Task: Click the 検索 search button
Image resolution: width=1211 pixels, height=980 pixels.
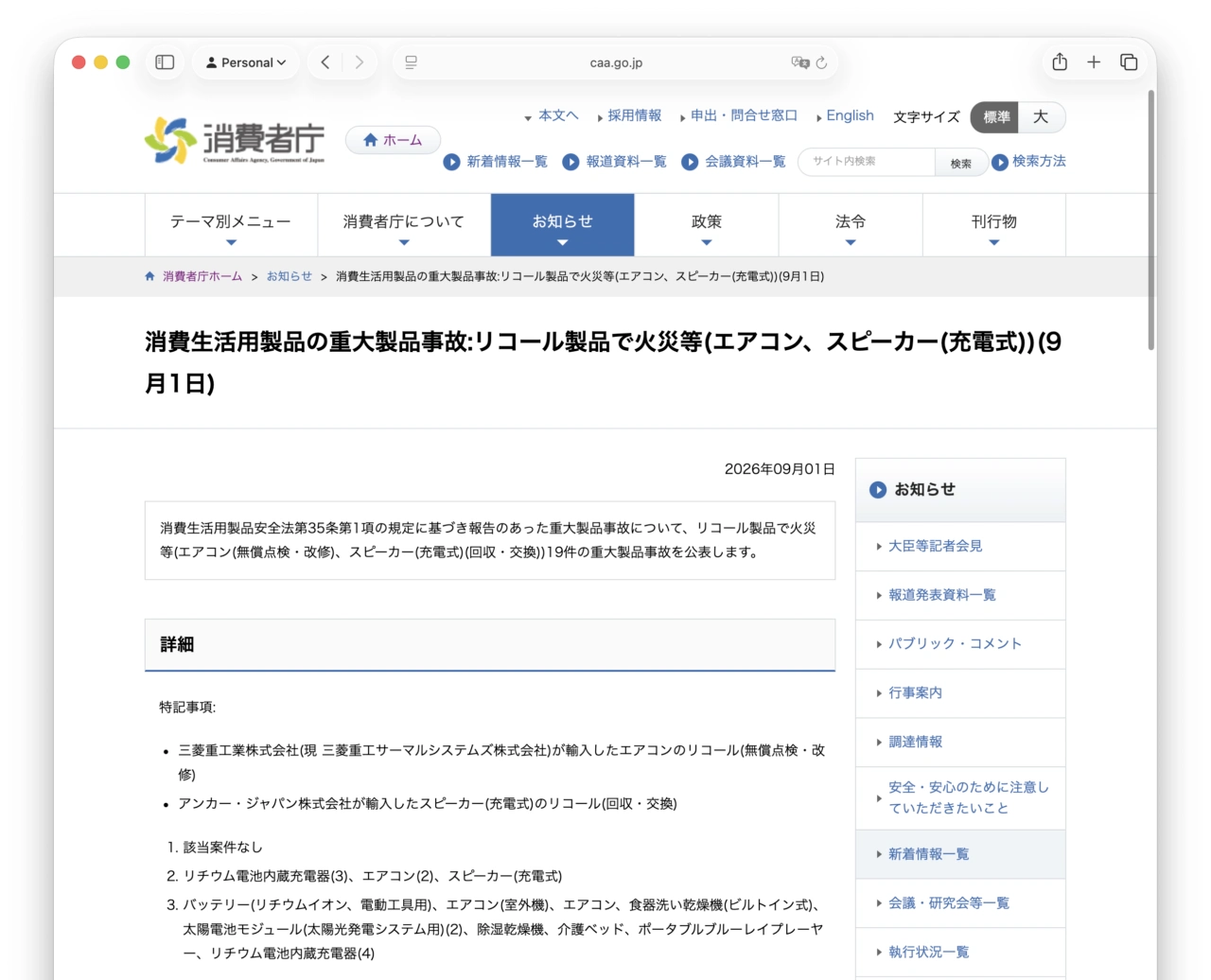Action: tap(961, 163)
